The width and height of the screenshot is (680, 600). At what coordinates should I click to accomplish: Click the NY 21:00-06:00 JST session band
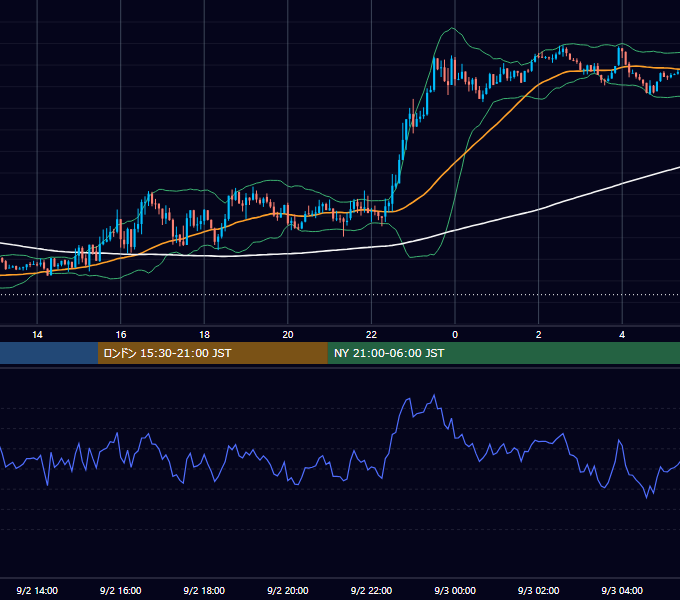pos(503,353)
